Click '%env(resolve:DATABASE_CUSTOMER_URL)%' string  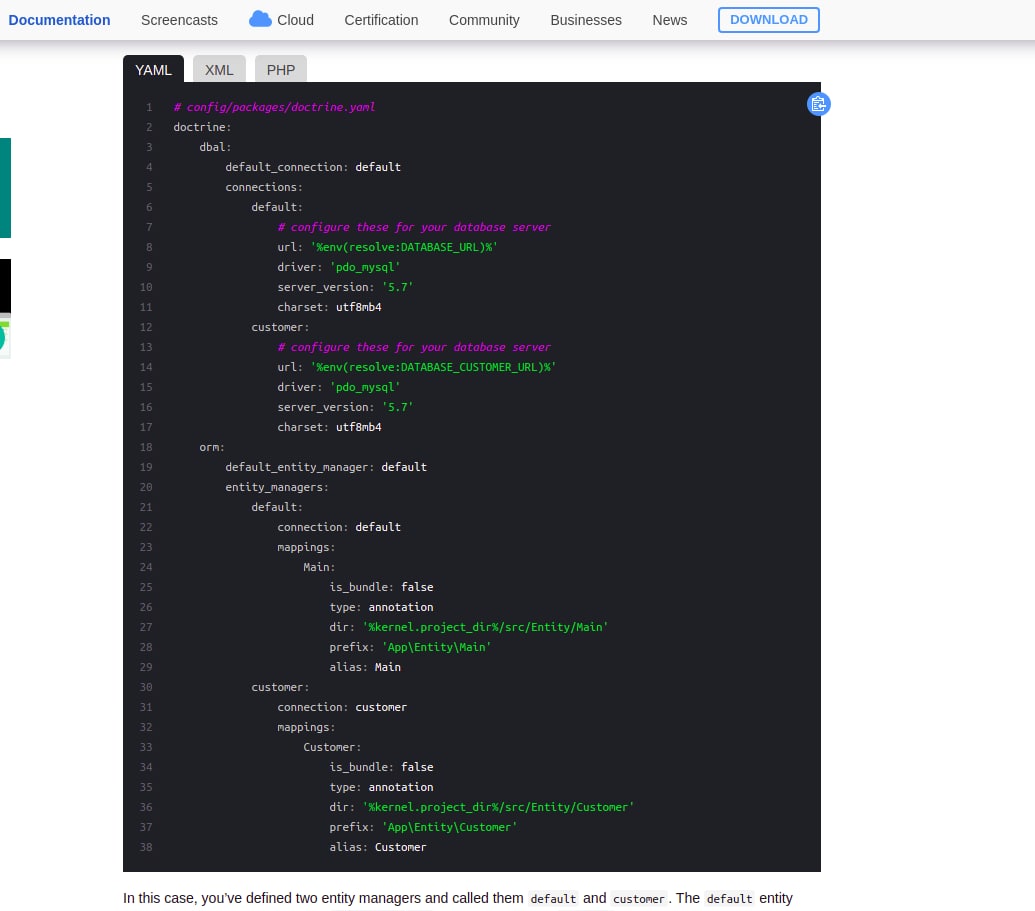pyautogui.click(x=433, y=367)
